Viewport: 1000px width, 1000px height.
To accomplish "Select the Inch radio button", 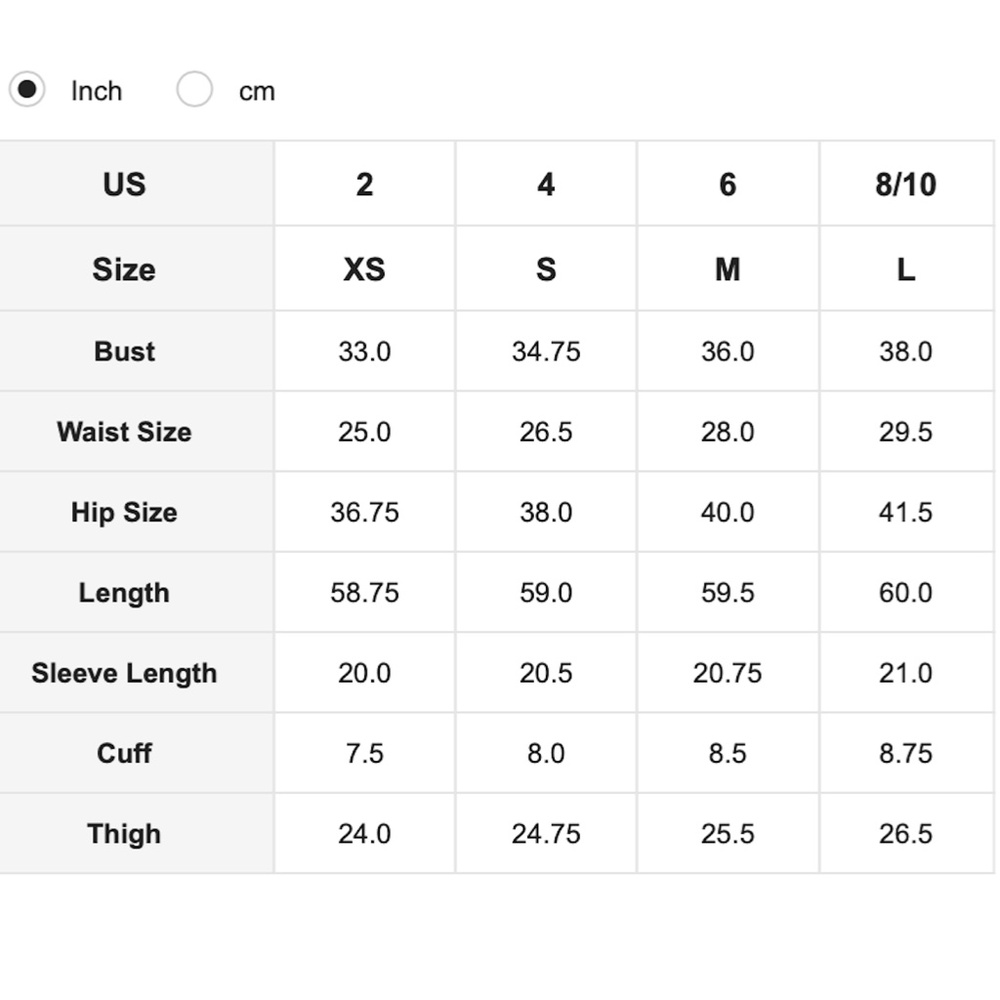I will [27, 90].
